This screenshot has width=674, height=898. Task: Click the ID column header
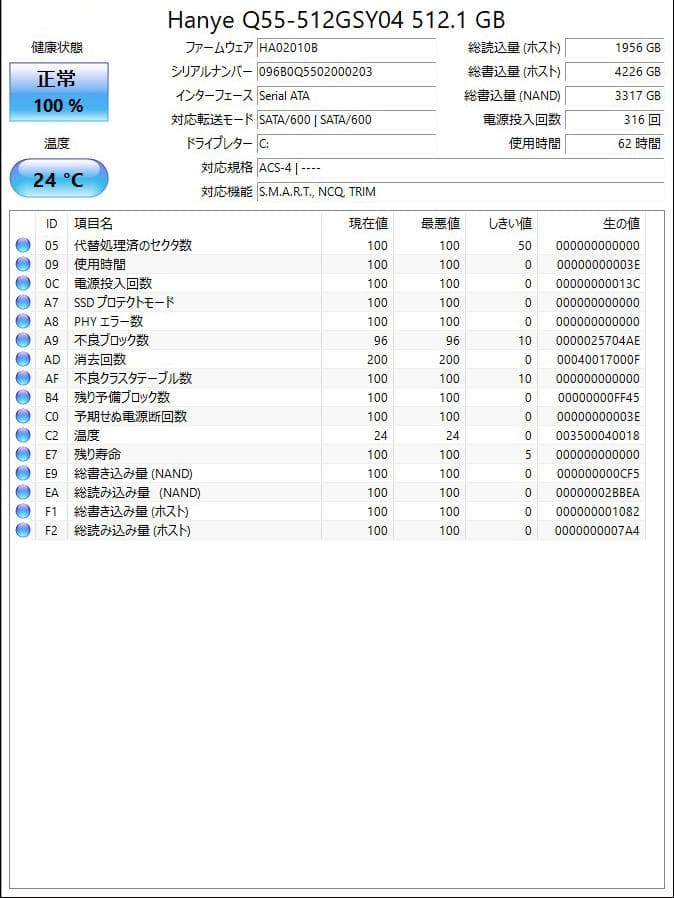coord(52,223)
